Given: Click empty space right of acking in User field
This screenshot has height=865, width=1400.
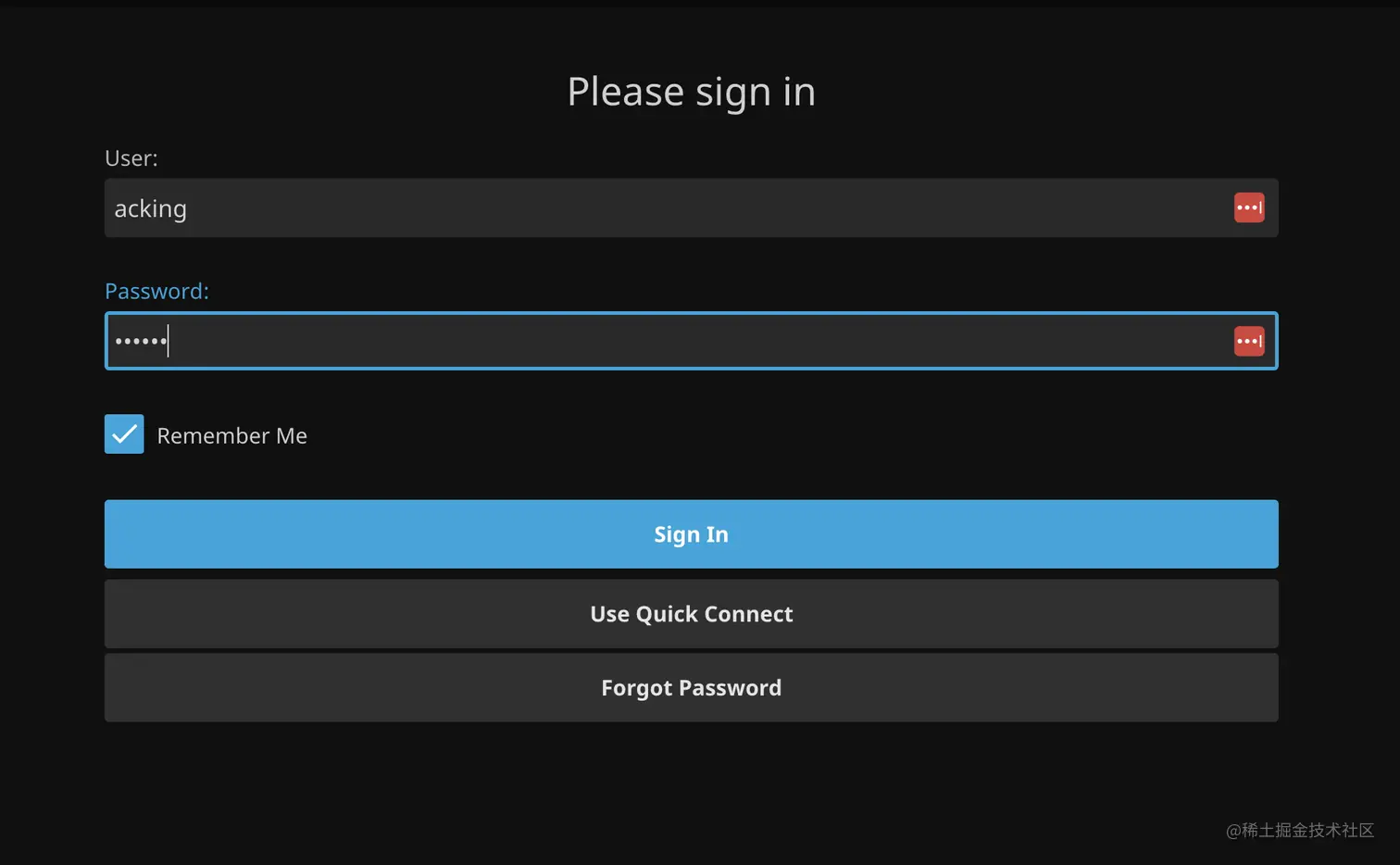Looking at the screenshot, I should coord(704,207).
